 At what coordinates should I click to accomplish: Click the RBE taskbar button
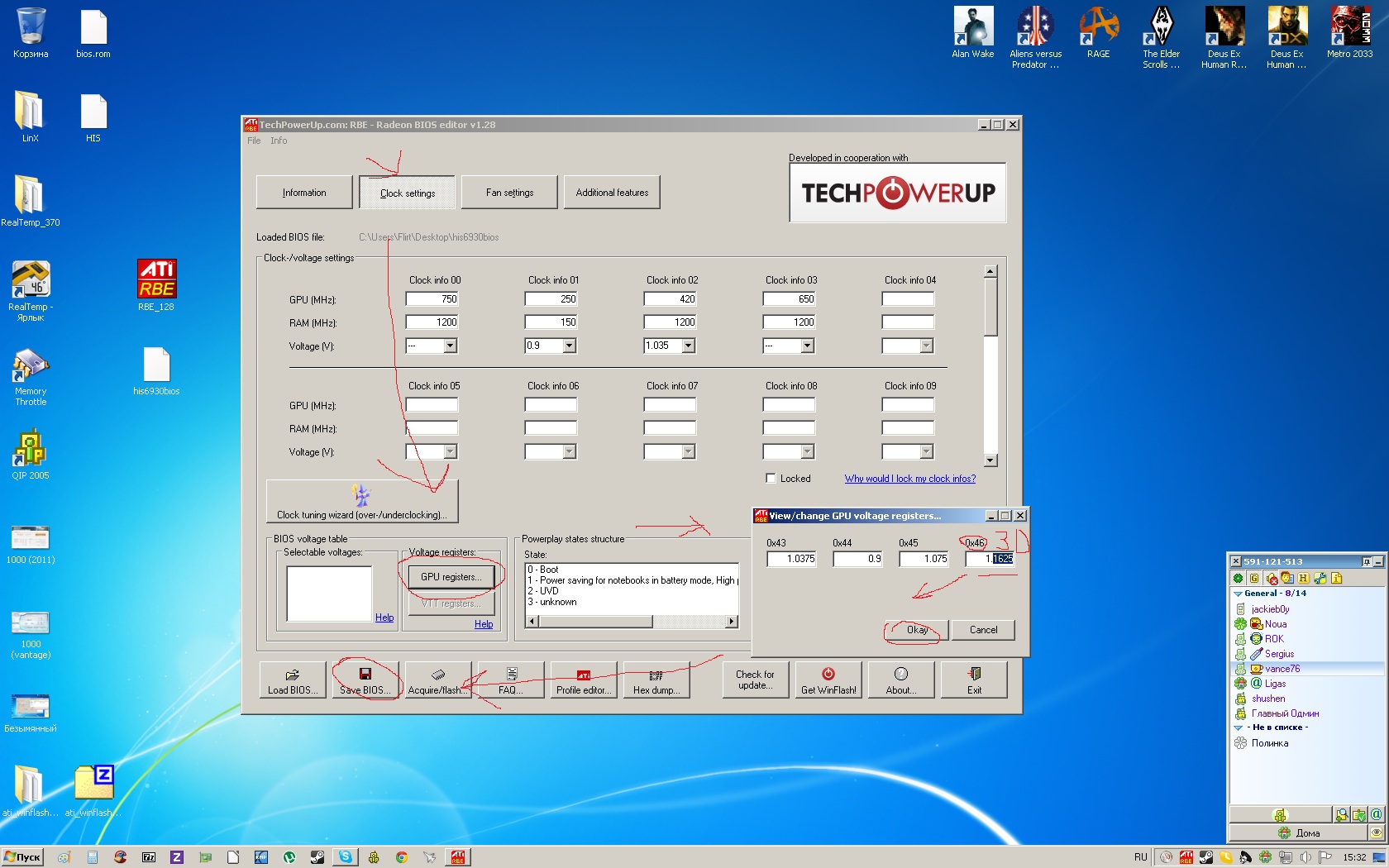(x=458, y=857)
